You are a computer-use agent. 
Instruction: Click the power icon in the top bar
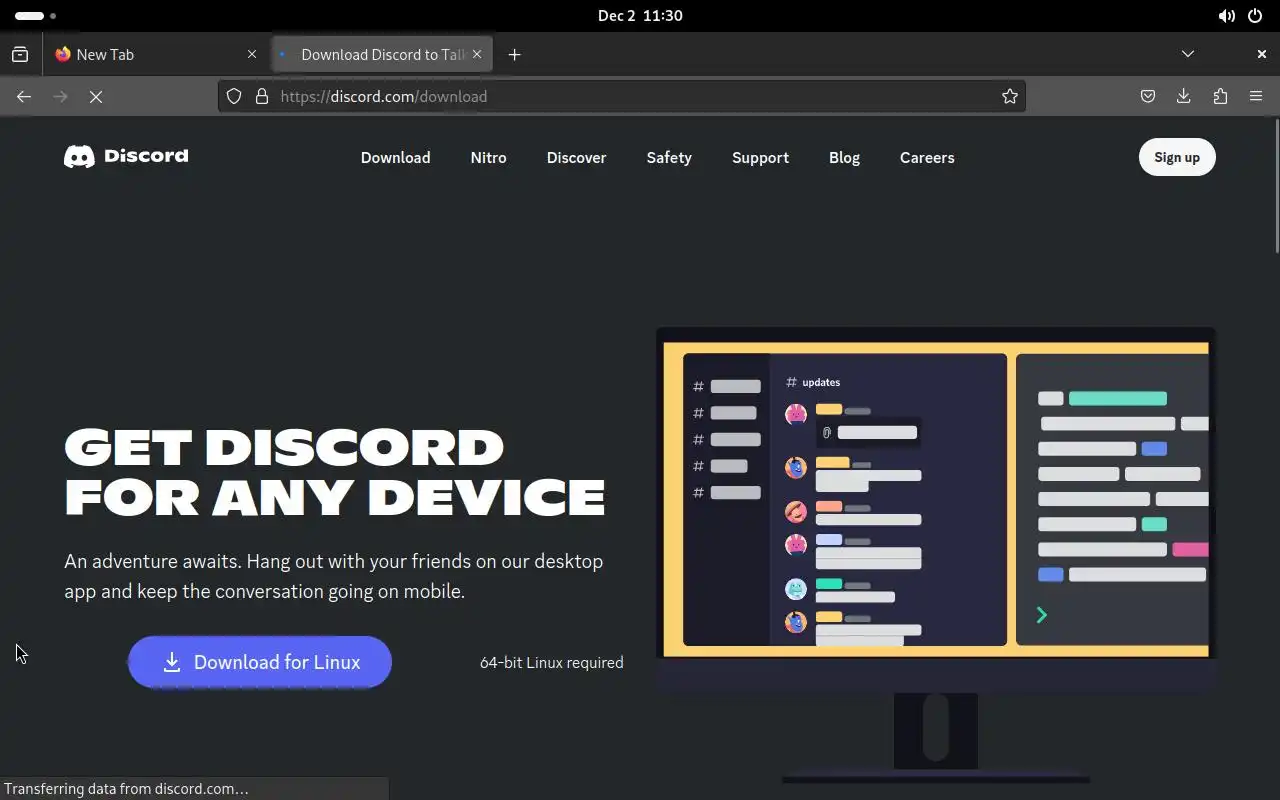click(1255, 16)
